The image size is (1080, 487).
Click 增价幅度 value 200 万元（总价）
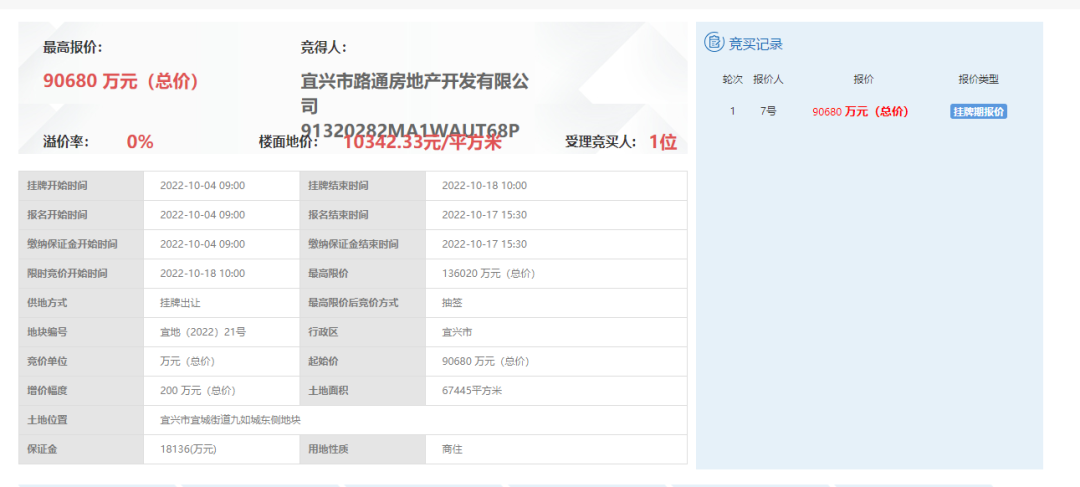coord(198,391)
